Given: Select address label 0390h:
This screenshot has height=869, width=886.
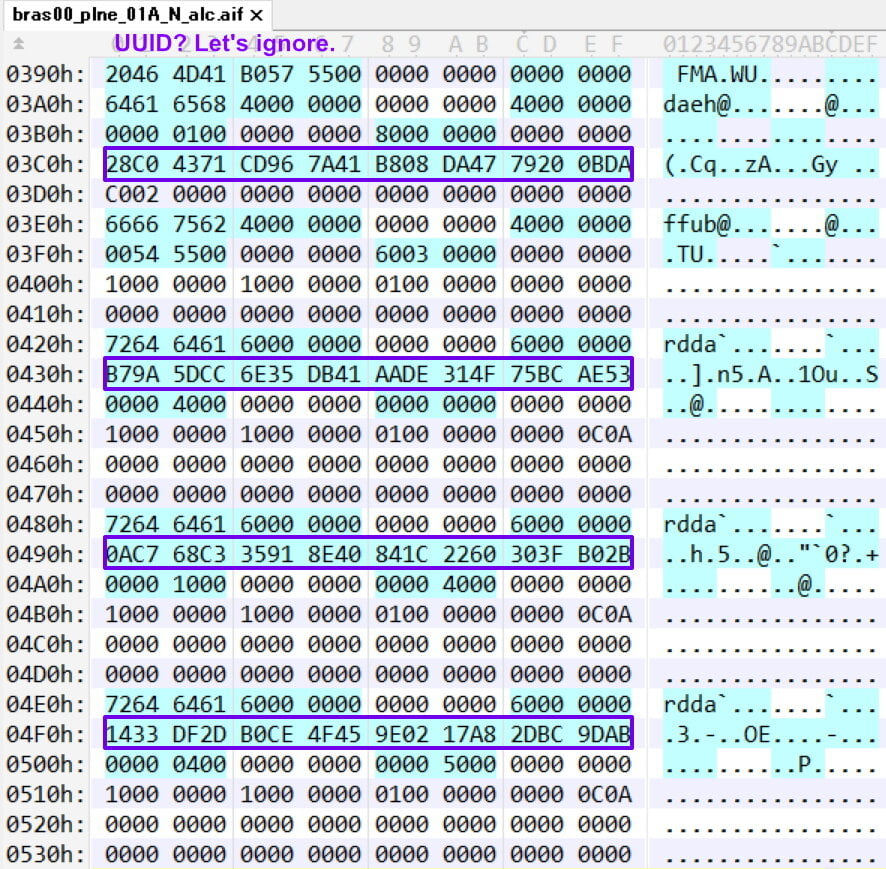Looking at the screenshot, I should (x=46, y=74).
